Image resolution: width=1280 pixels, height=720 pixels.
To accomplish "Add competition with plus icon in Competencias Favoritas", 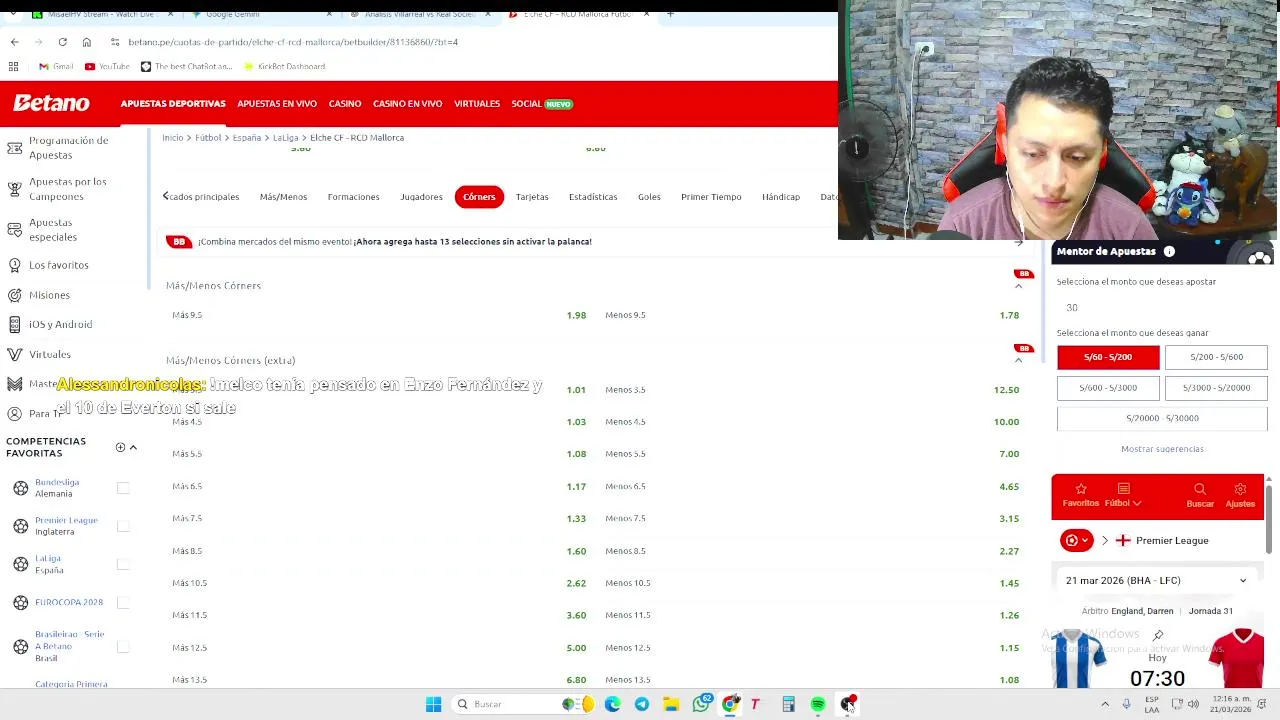I will 120,447.
